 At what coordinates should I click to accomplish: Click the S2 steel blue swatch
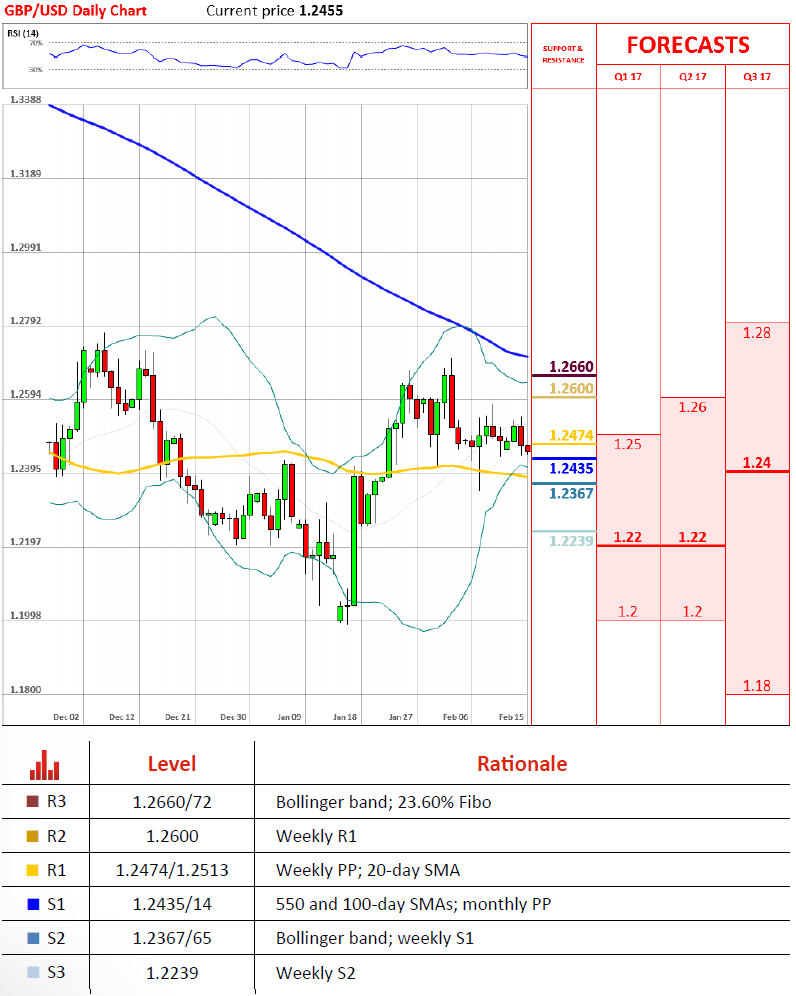point(32,938)
